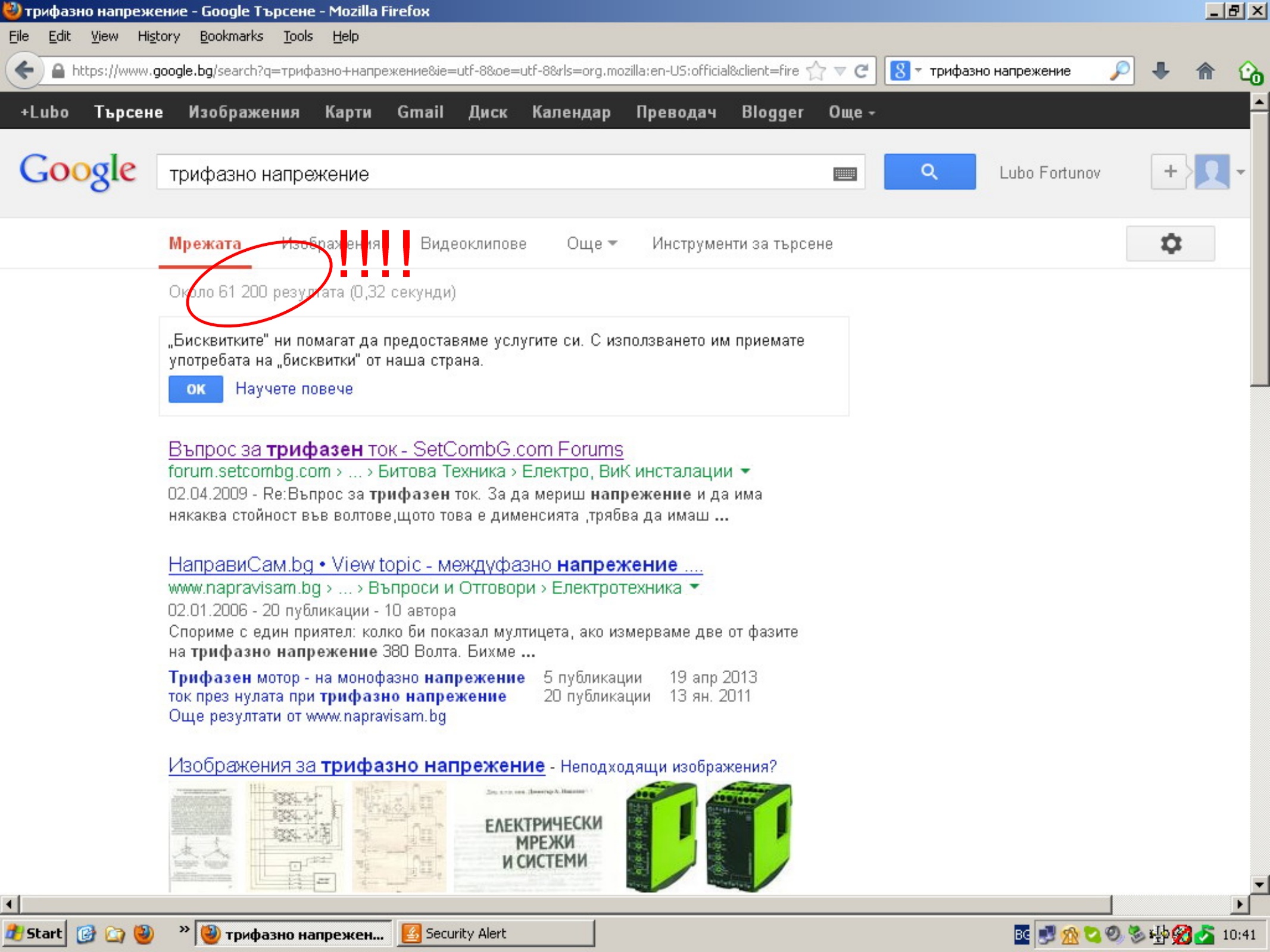
Task: Click the green relay devices image thumbnail
Action: pos(709,836)
